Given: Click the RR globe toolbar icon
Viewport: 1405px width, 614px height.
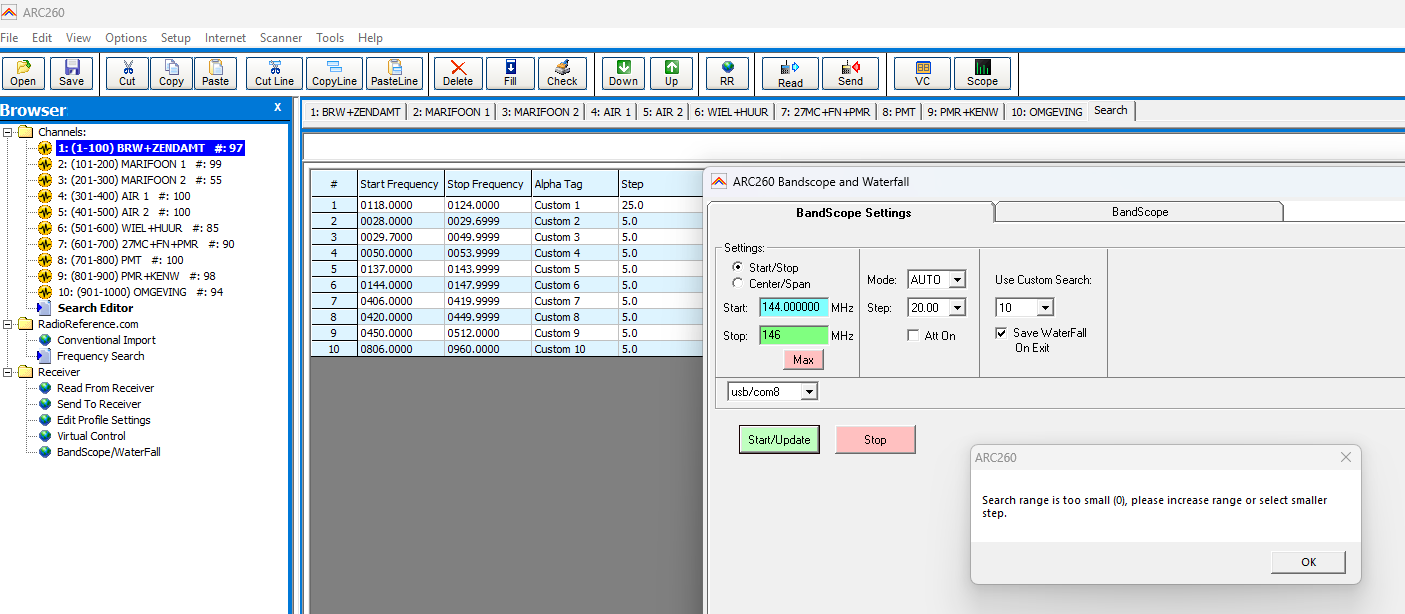Looking at the screenshot, I should 727,73.
